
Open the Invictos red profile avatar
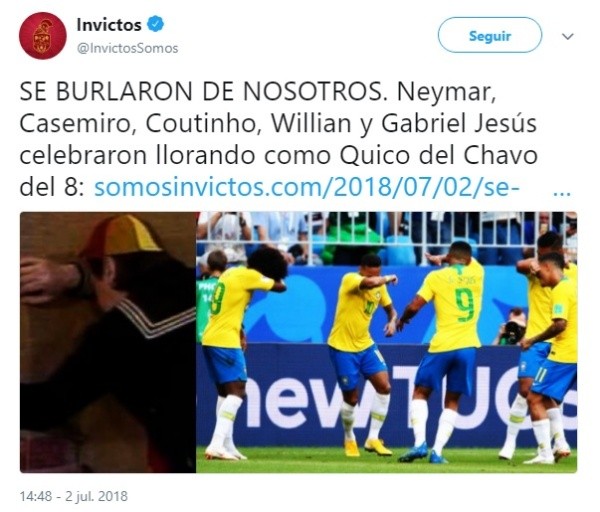(42, 36)
